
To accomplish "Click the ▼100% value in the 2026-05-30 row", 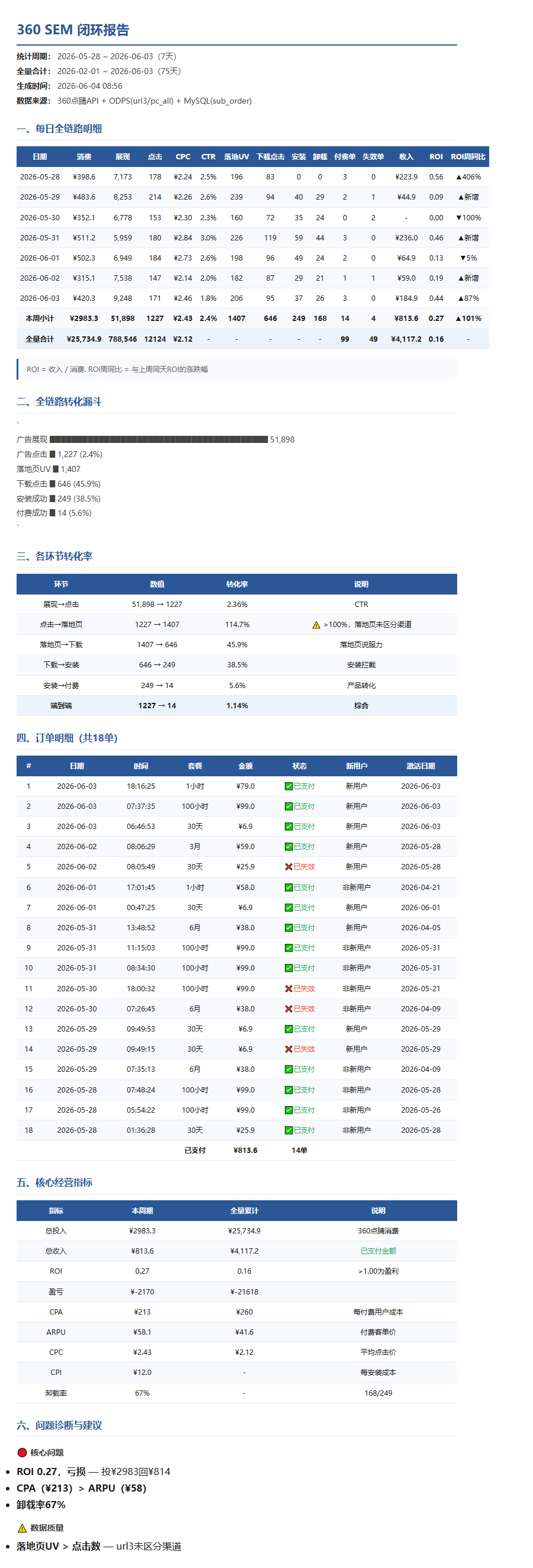I will [468, 217].
